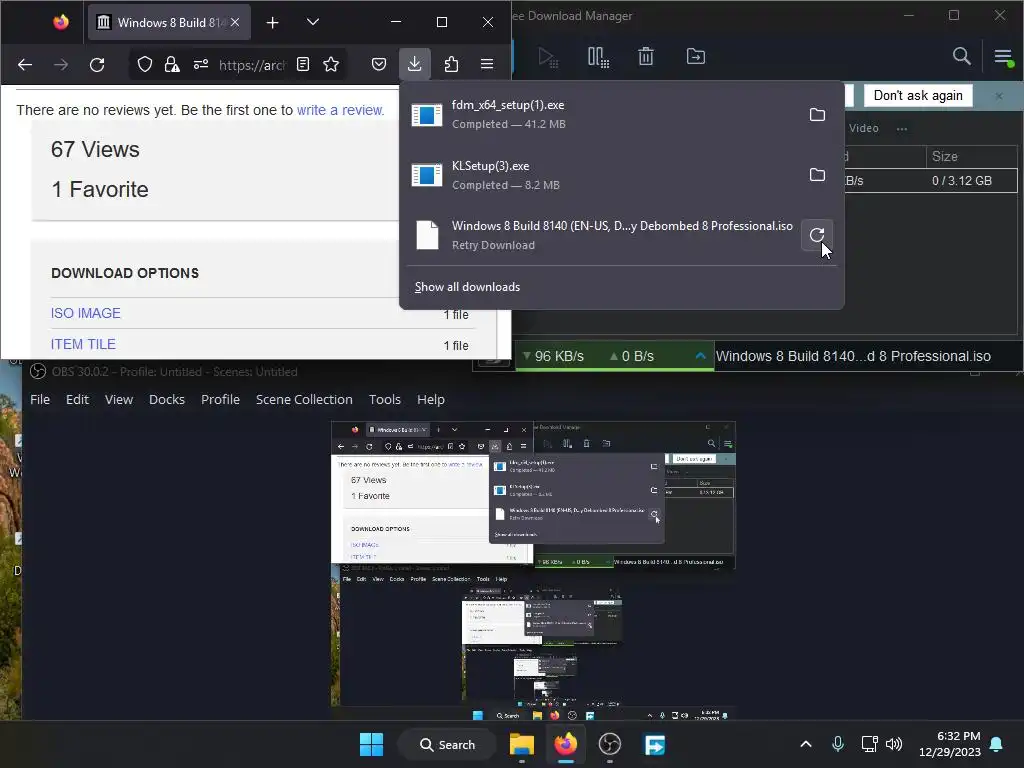Image resolution: width=1024 pixels, height=768 pixels.
Task: Open OBS Profile menu
Action: (x=220, y=399)
